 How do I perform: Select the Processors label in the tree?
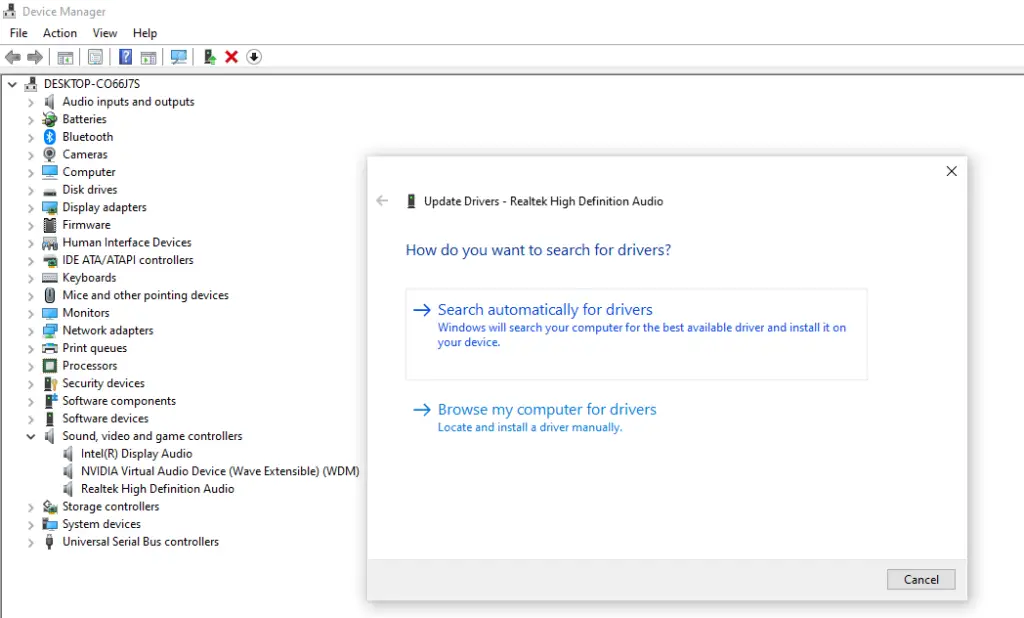point(89,366)
